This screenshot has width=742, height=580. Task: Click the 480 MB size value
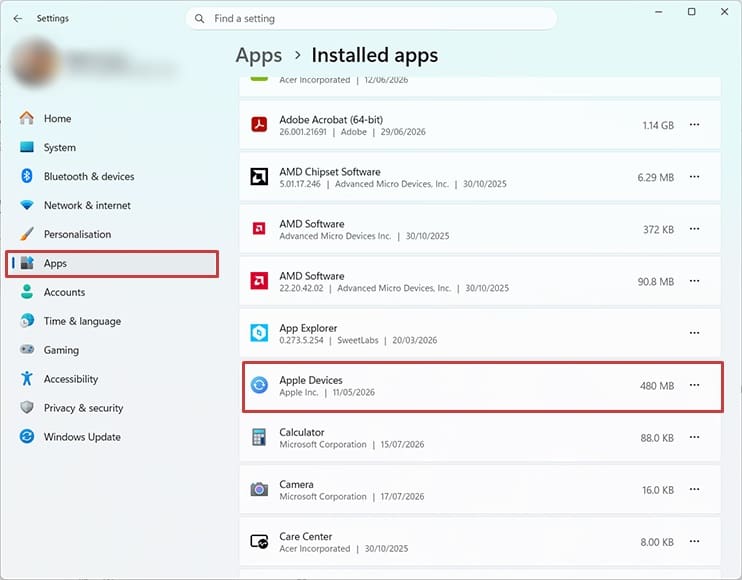tap(657, 386)
